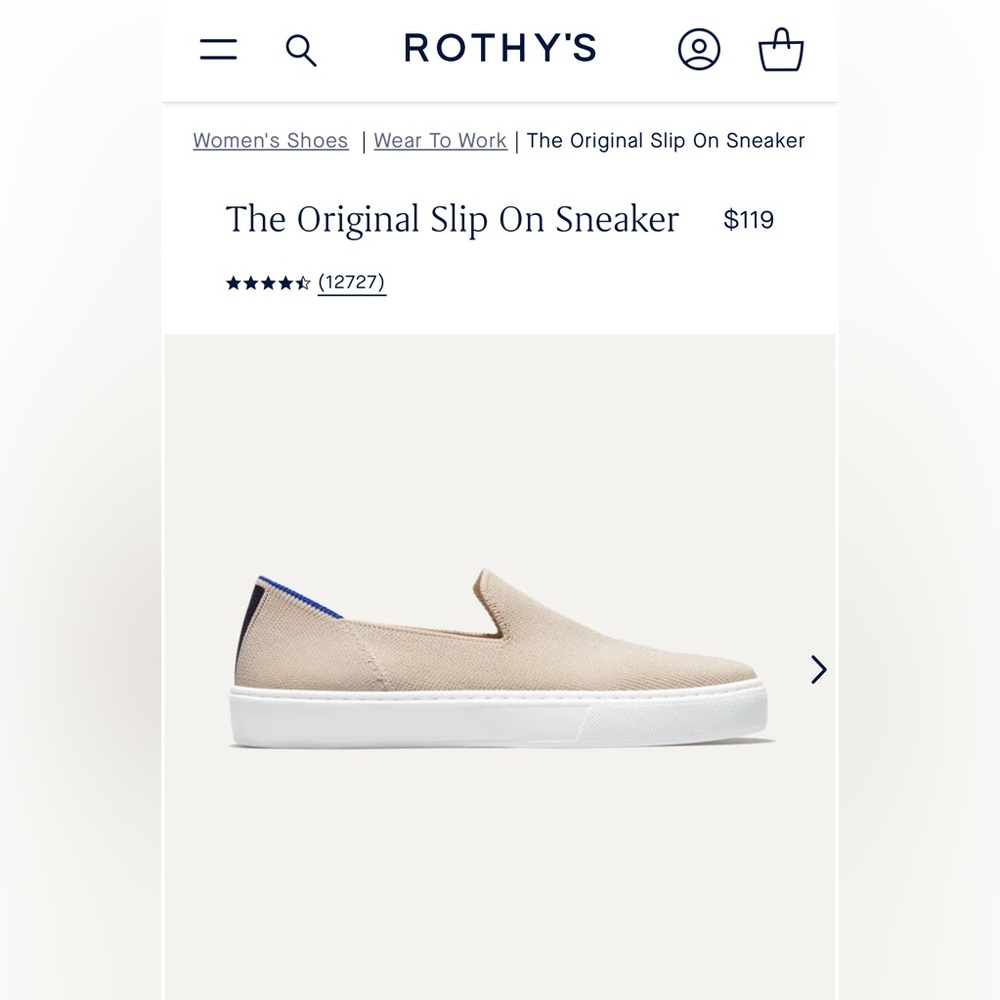Click the product title heading

click(452, 219)
